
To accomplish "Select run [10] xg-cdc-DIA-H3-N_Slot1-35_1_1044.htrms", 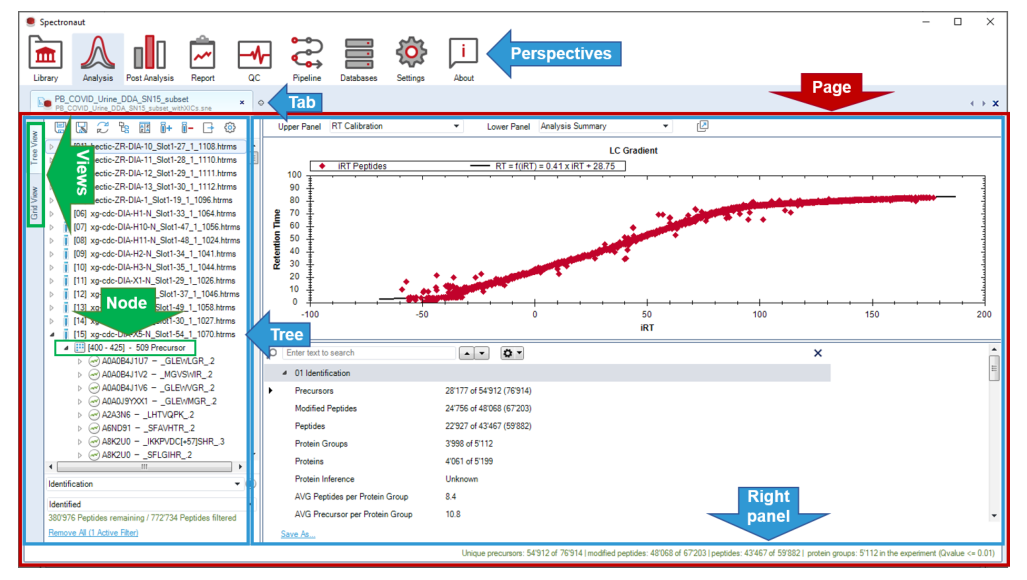I will click(154, 268).
